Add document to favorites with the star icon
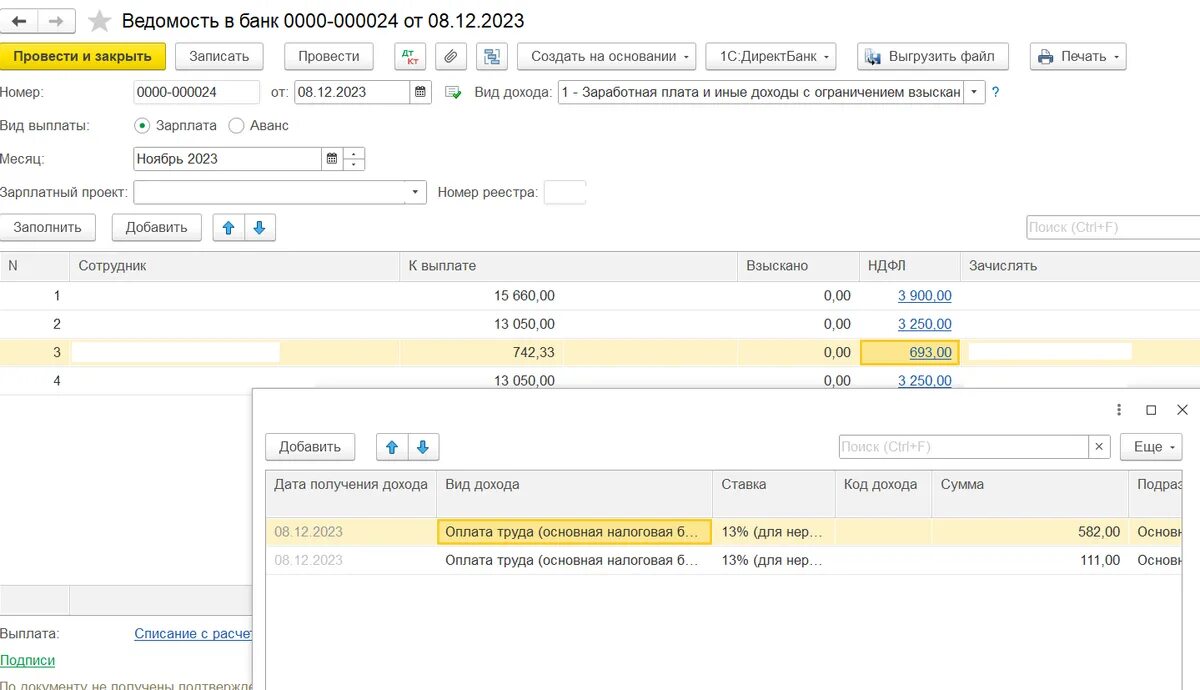1200x690 pixels. (99, 21)
